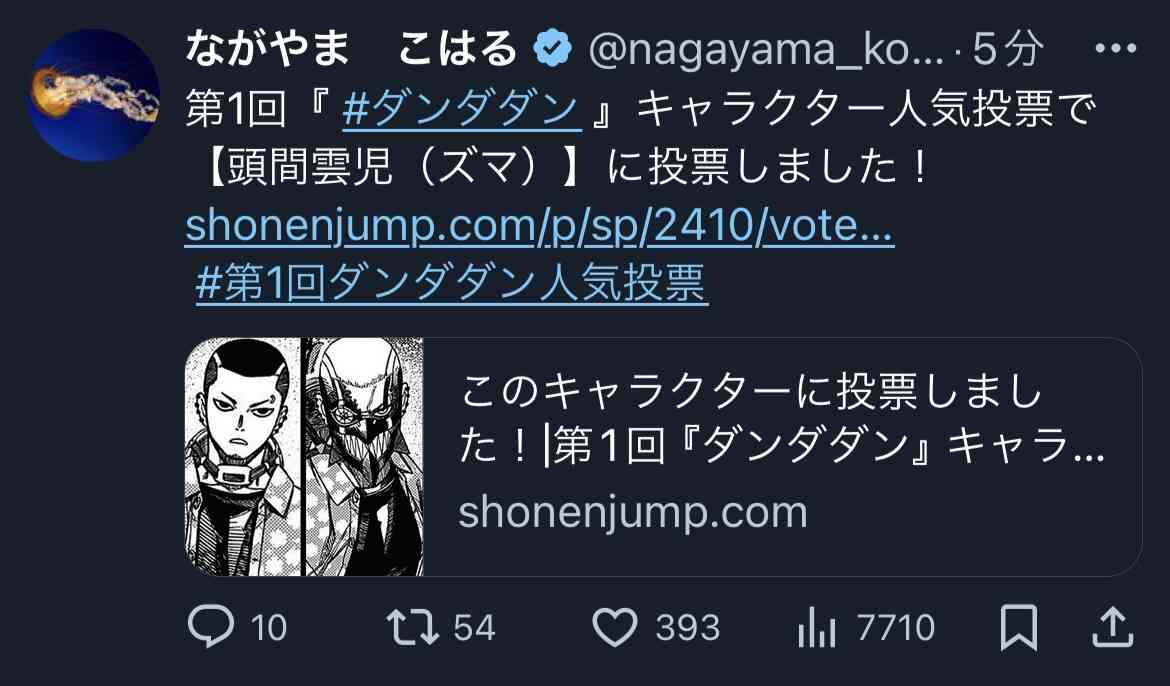Bookmark this tweet
Viewport: 1170px width, 686px height.
pyautogui.click(x=1019, y=627)
